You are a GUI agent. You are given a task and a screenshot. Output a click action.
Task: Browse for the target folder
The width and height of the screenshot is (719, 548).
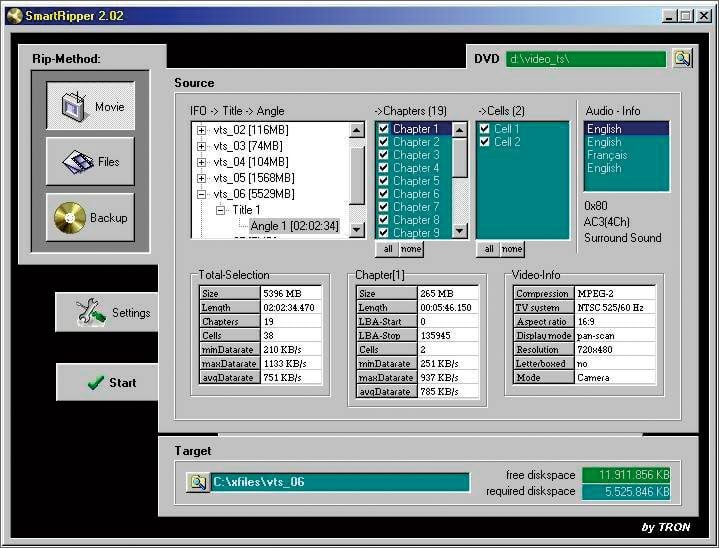(198, 482)
